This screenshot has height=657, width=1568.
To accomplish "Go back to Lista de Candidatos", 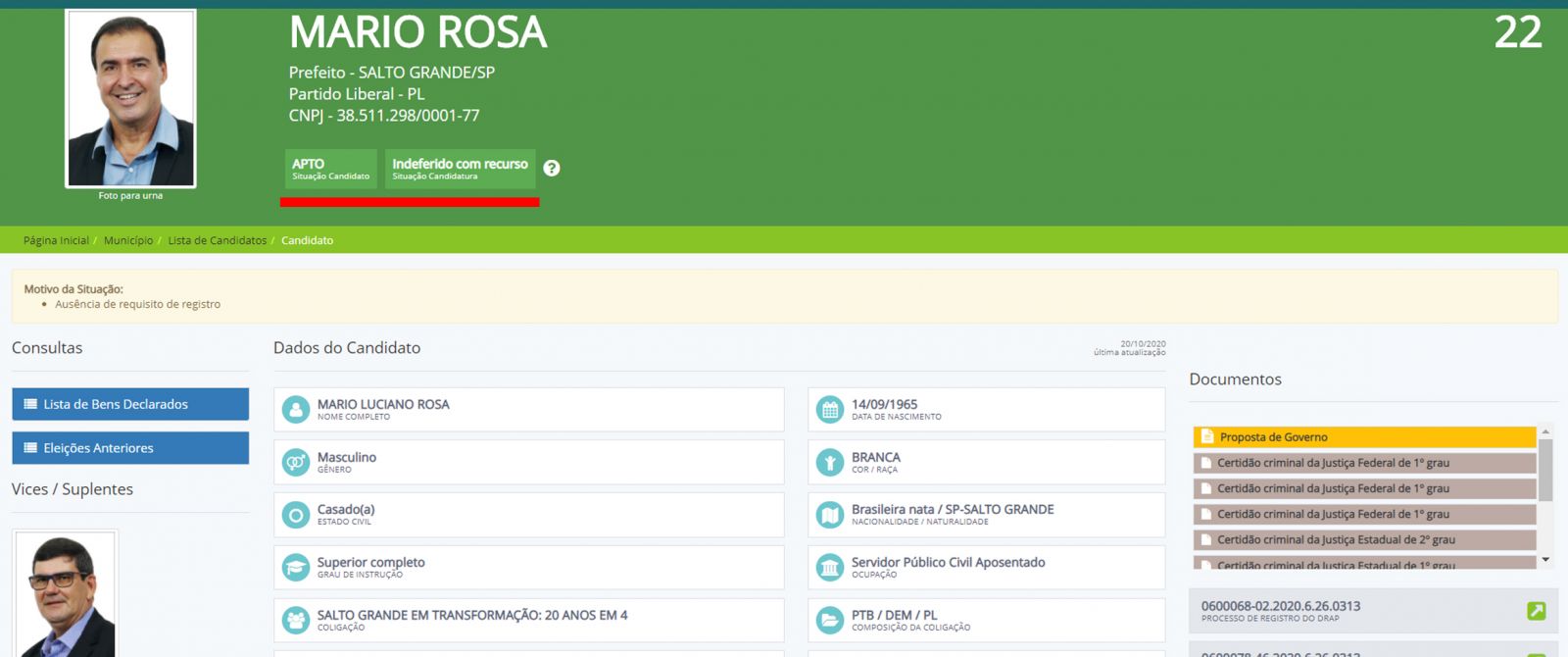I will (x=217, y=240).
